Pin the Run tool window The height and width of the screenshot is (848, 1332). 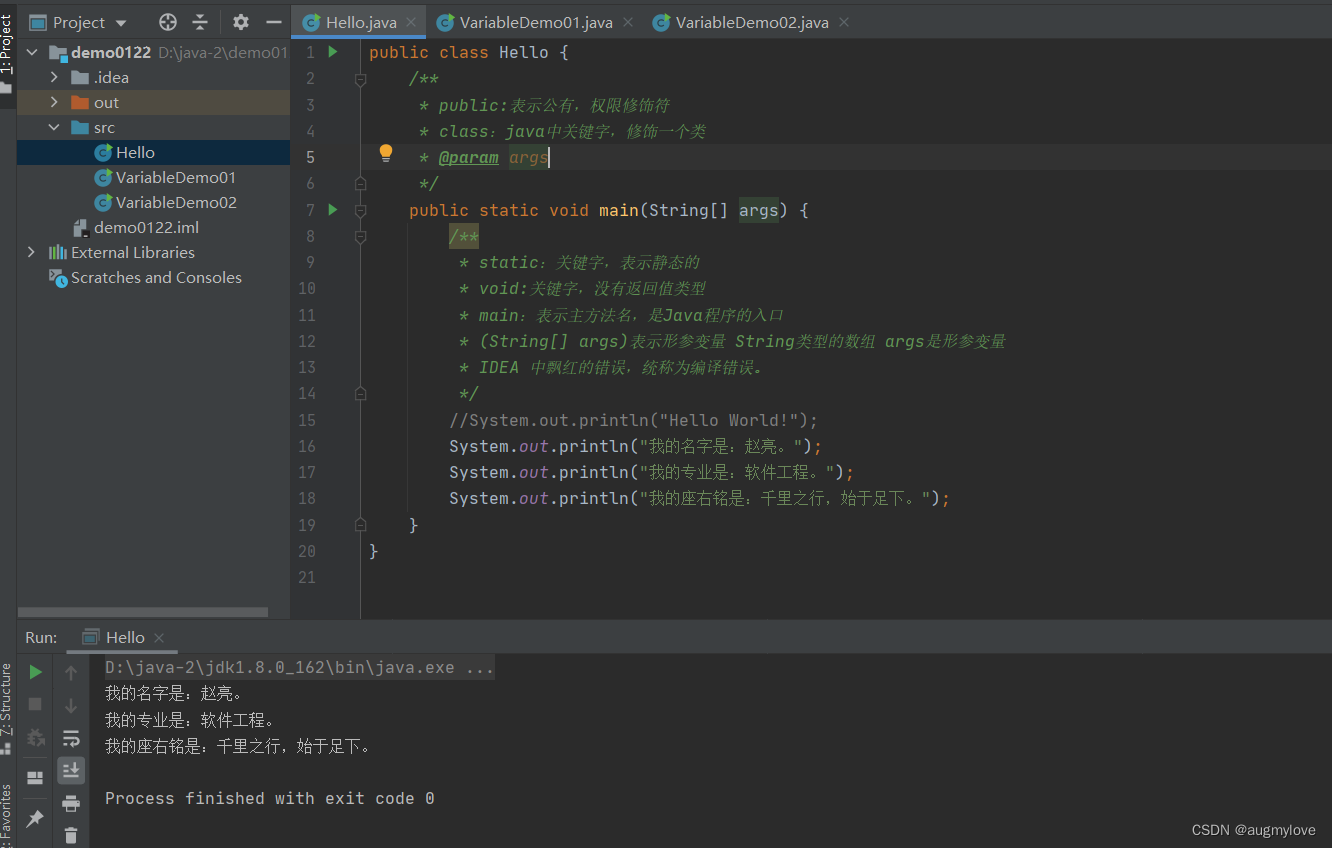click(35, 817)
